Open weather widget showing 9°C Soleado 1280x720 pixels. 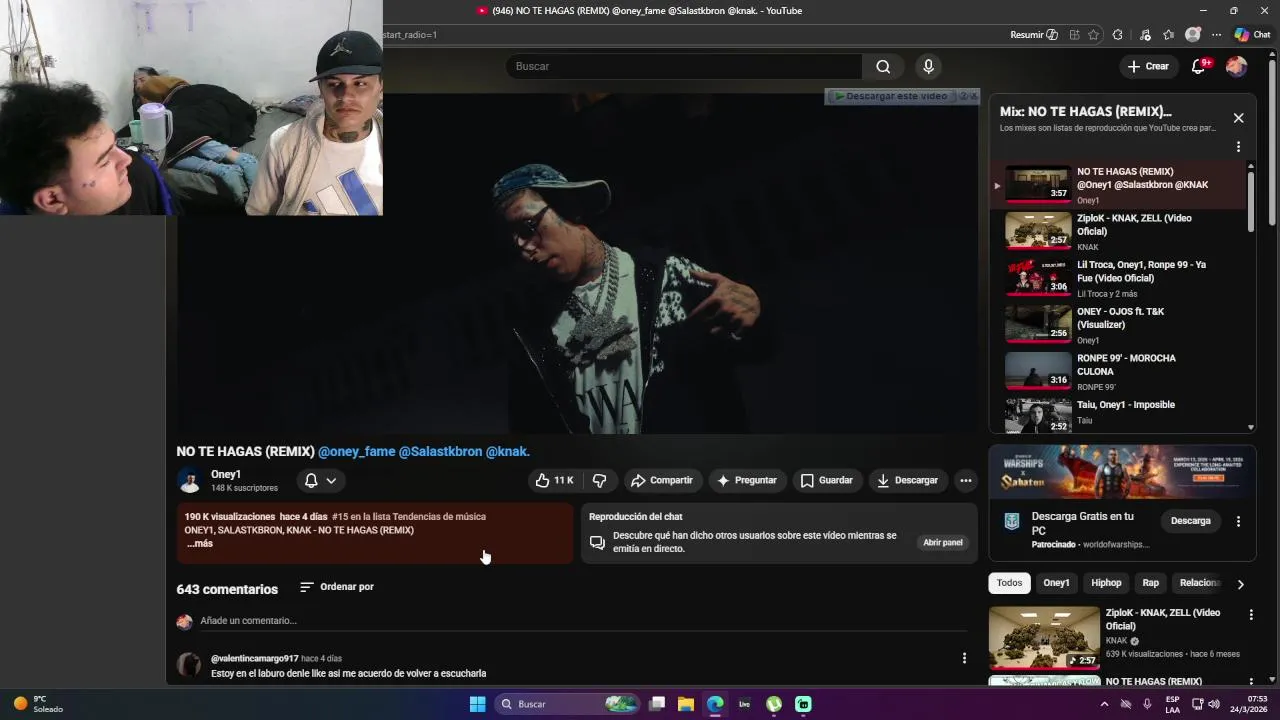tap(38, 704)
